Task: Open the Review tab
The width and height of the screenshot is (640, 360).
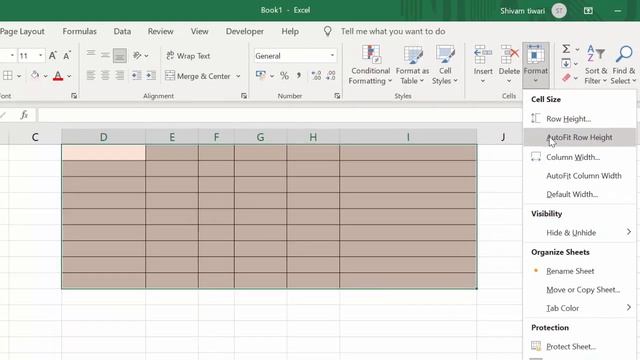Action: (160, 31)
